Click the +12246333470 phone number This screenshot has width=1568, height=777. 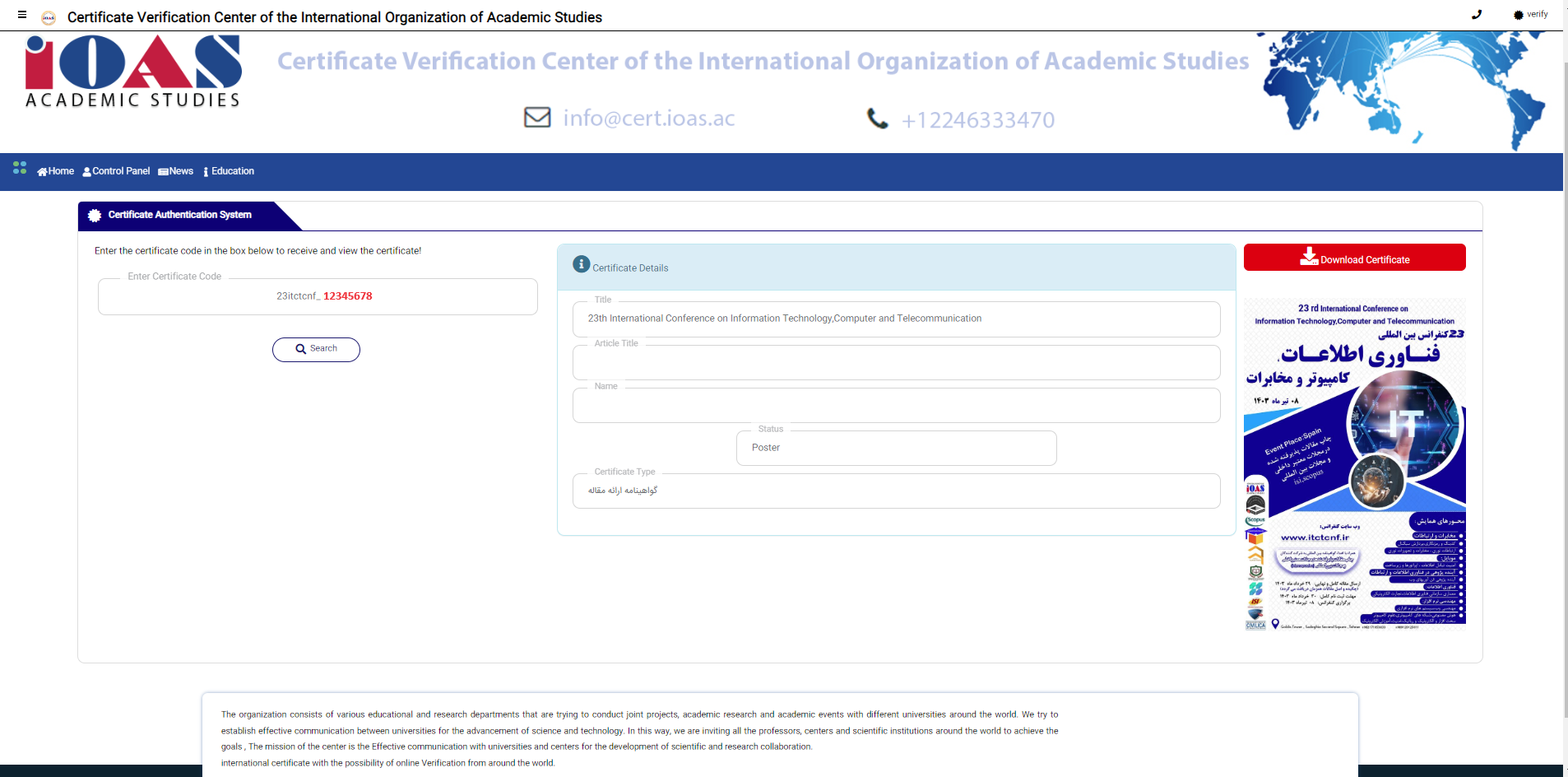point(978,120)
